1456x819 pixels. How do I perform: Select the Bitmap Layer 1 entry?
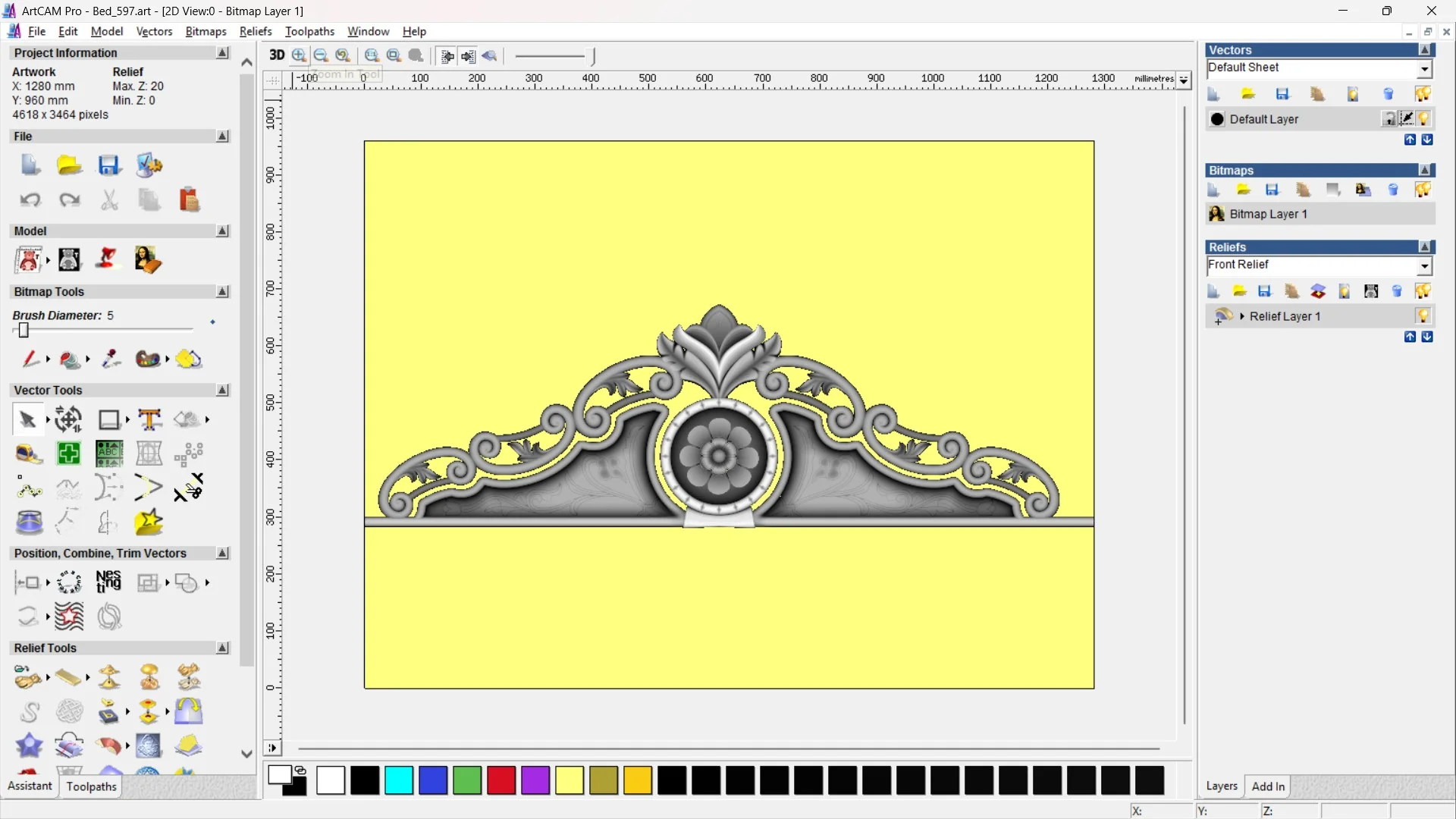tap(1268, 214)
